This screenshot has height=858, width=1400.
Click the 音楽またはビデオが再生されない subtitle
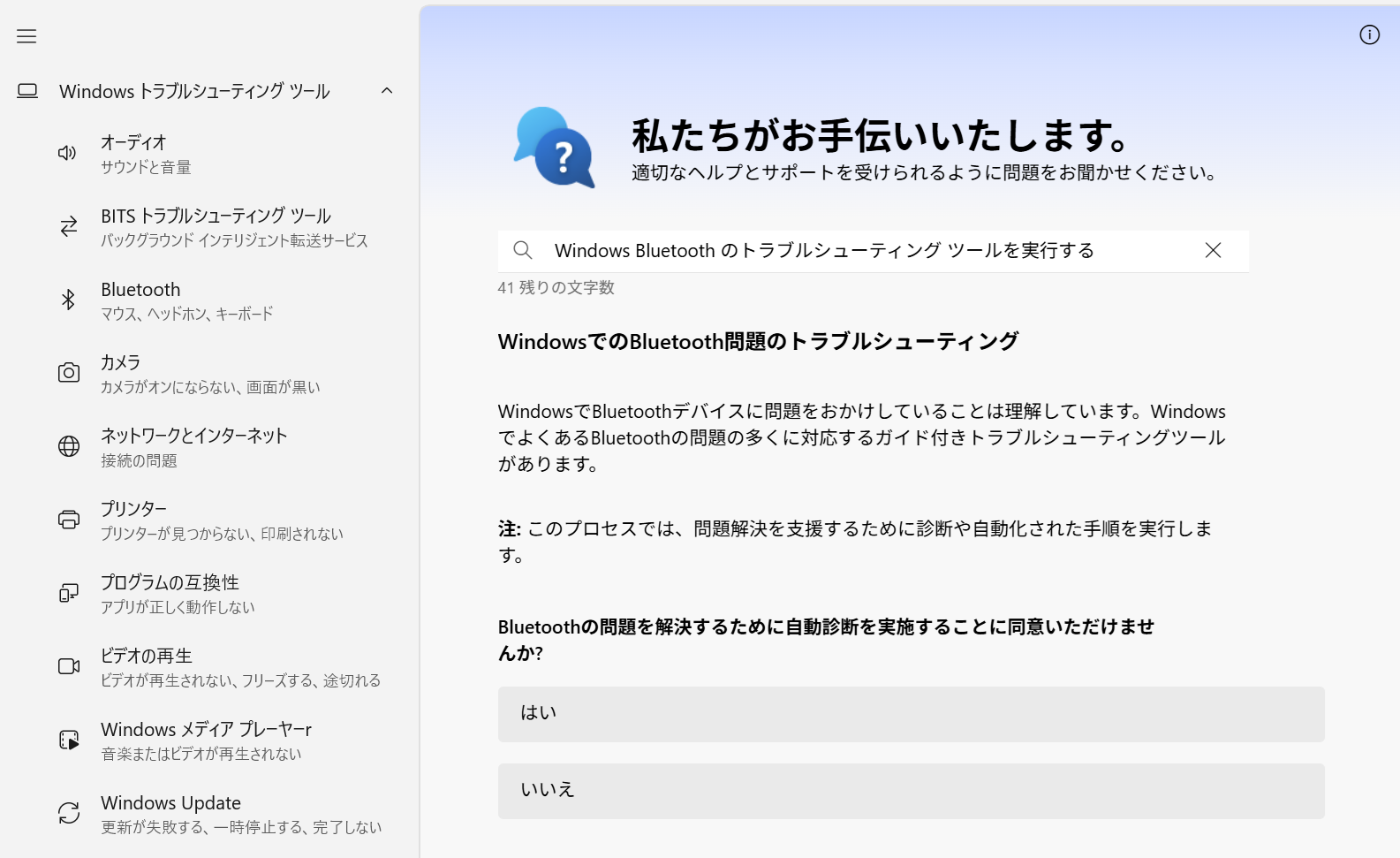[x=201, y=754]
